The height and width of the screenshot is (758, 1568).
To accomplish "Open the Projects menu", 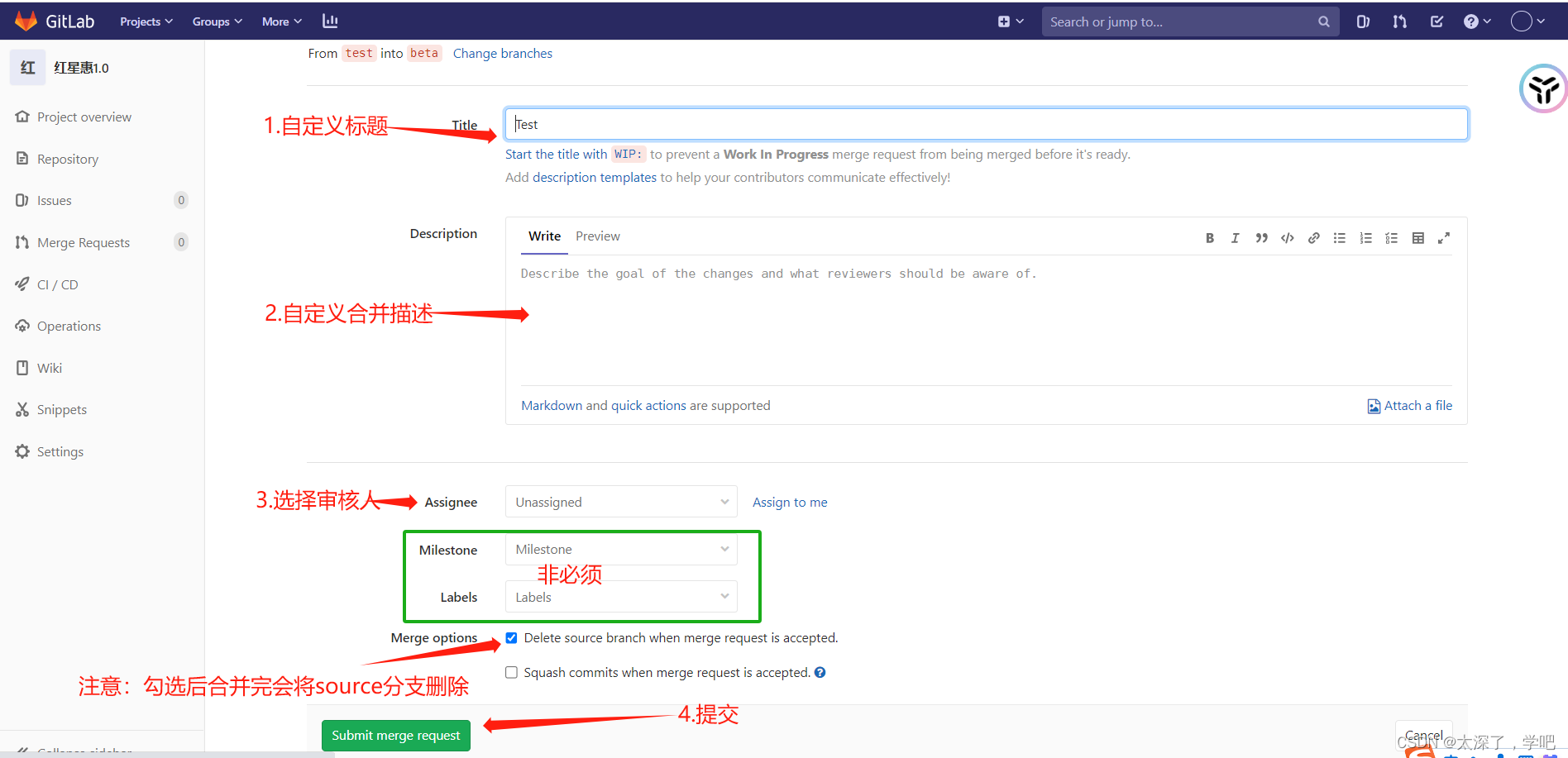I will [145, 21].
